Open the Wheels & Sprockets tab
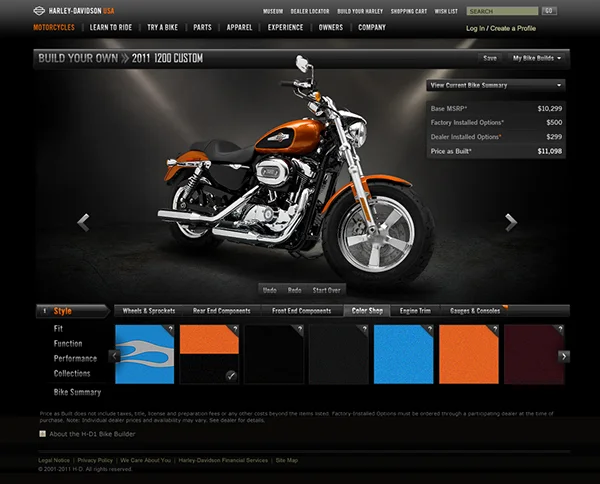600x484 pixels. click(x=149, y=311)
